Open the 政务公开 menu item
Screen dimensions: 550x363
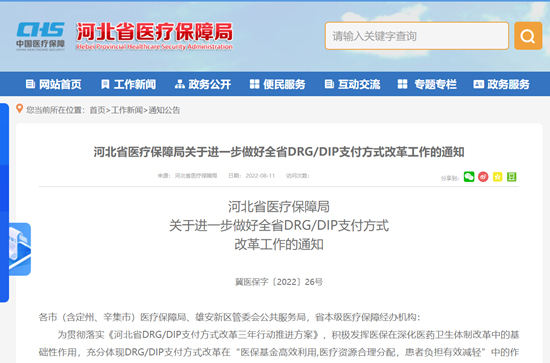203,84
